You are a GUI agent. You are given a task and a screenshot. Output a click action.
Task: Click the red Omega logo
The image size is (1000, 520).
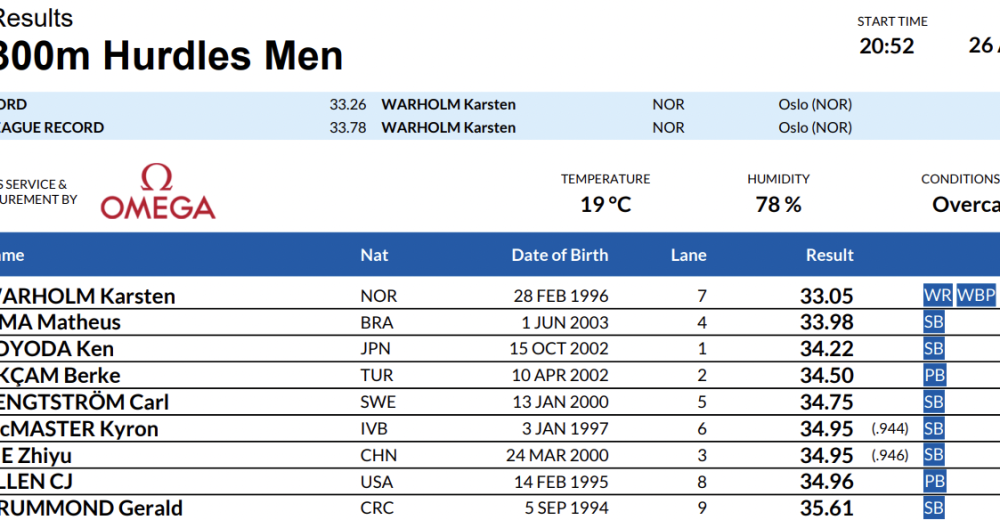(x=158, y=191)
